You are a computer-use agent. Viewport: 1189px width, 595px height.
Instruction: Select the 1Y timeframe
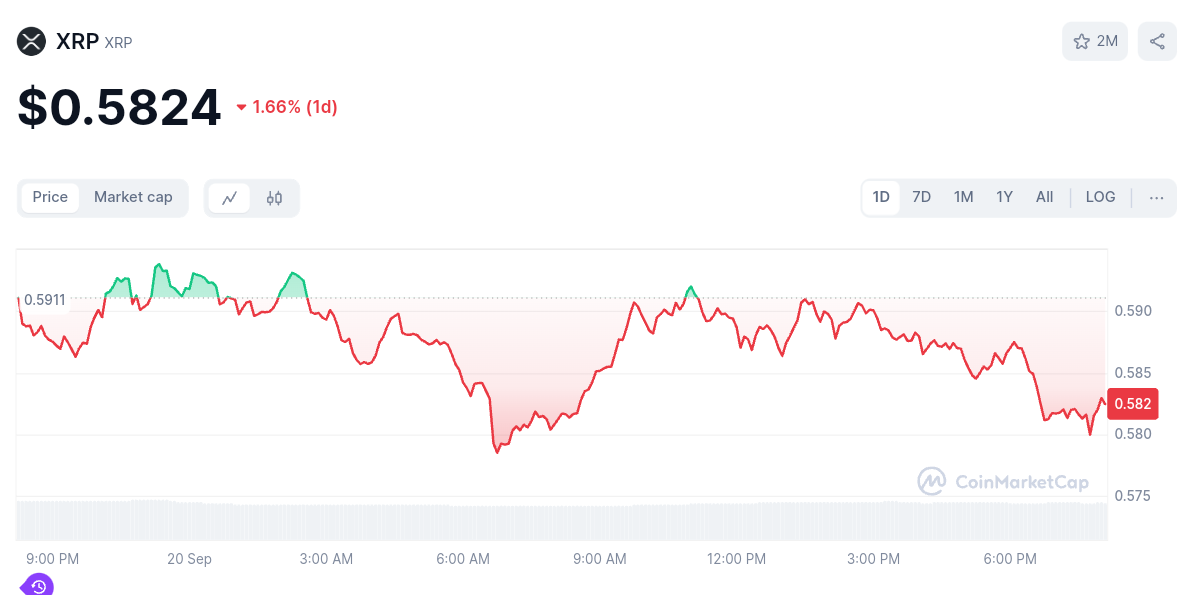(1004, 197)
